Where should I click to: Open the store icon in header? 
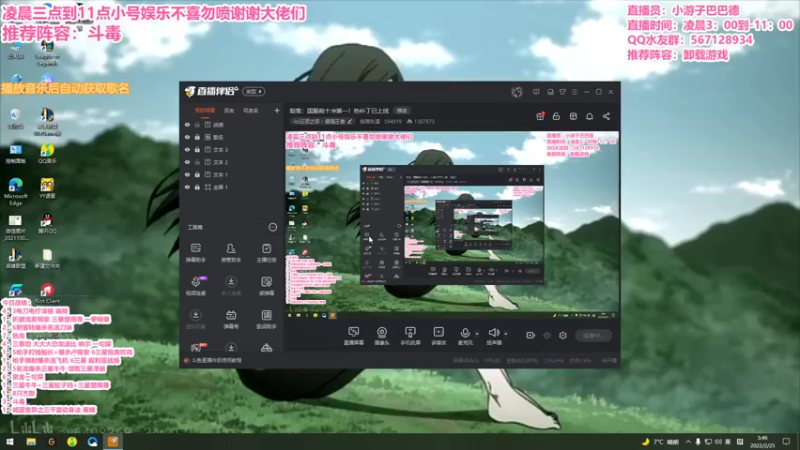tap(573, 116)
